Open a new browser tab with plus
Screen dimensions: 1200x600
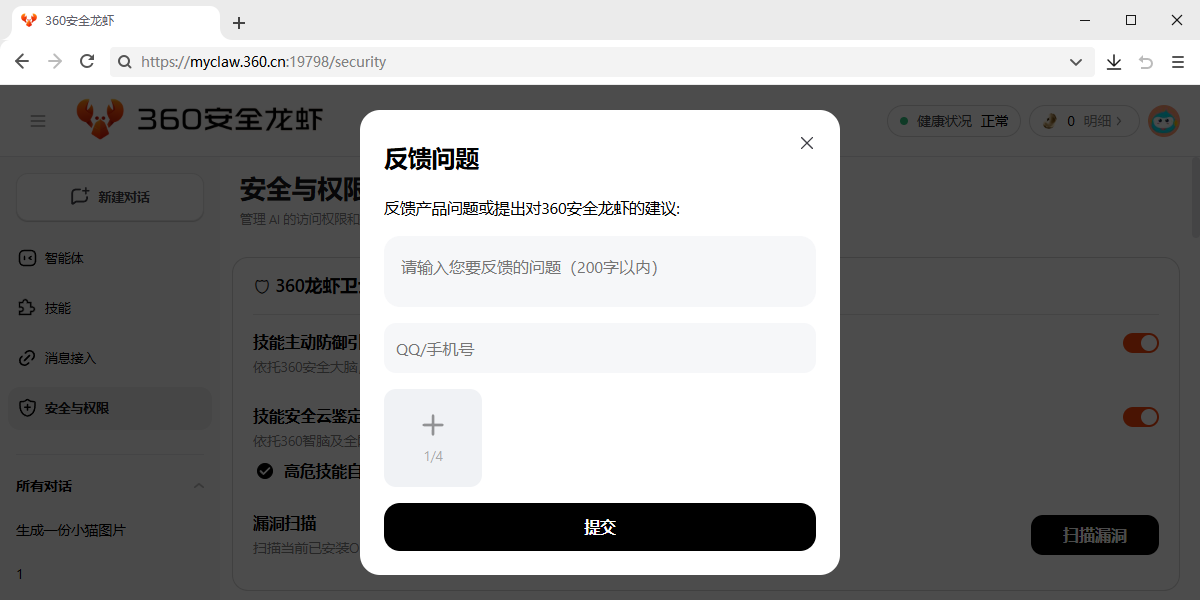pos(238,22)
